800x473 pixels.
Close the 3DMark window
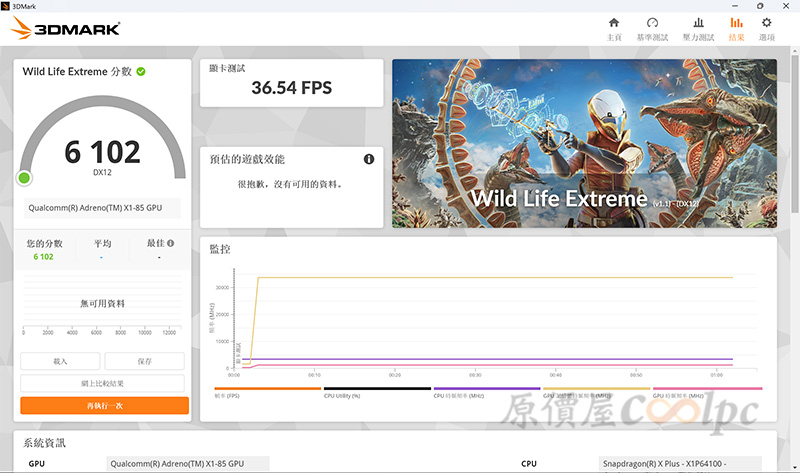786,6
